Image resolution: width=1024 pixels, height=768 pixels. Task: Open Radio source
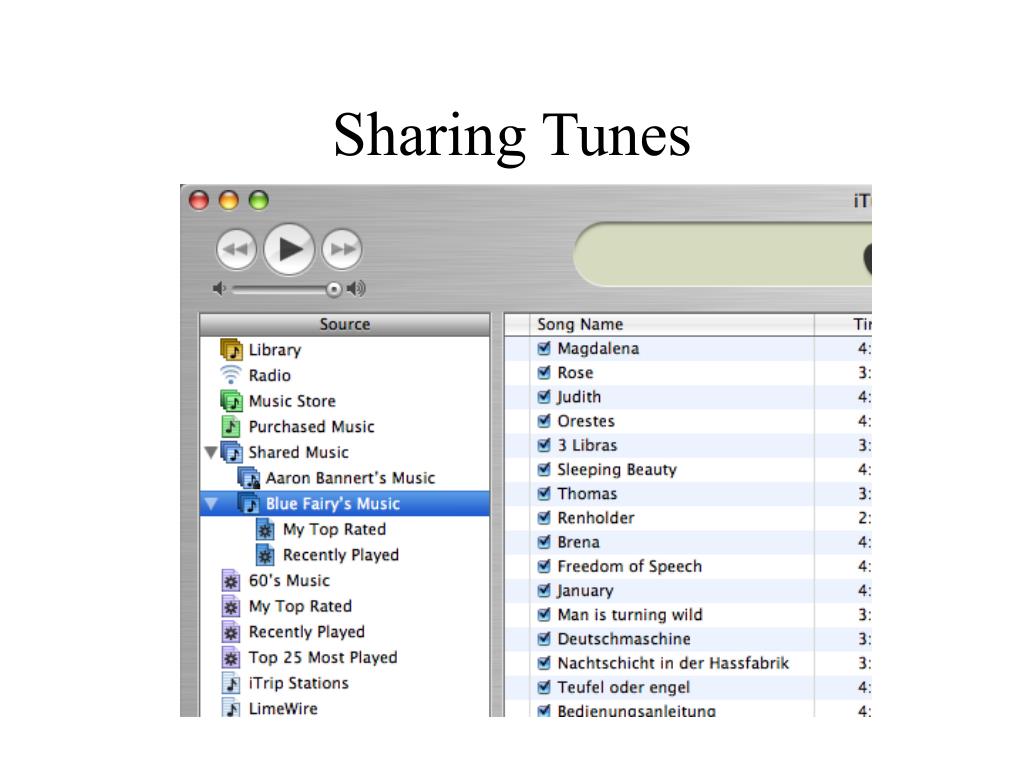click(x=270, y=376)
